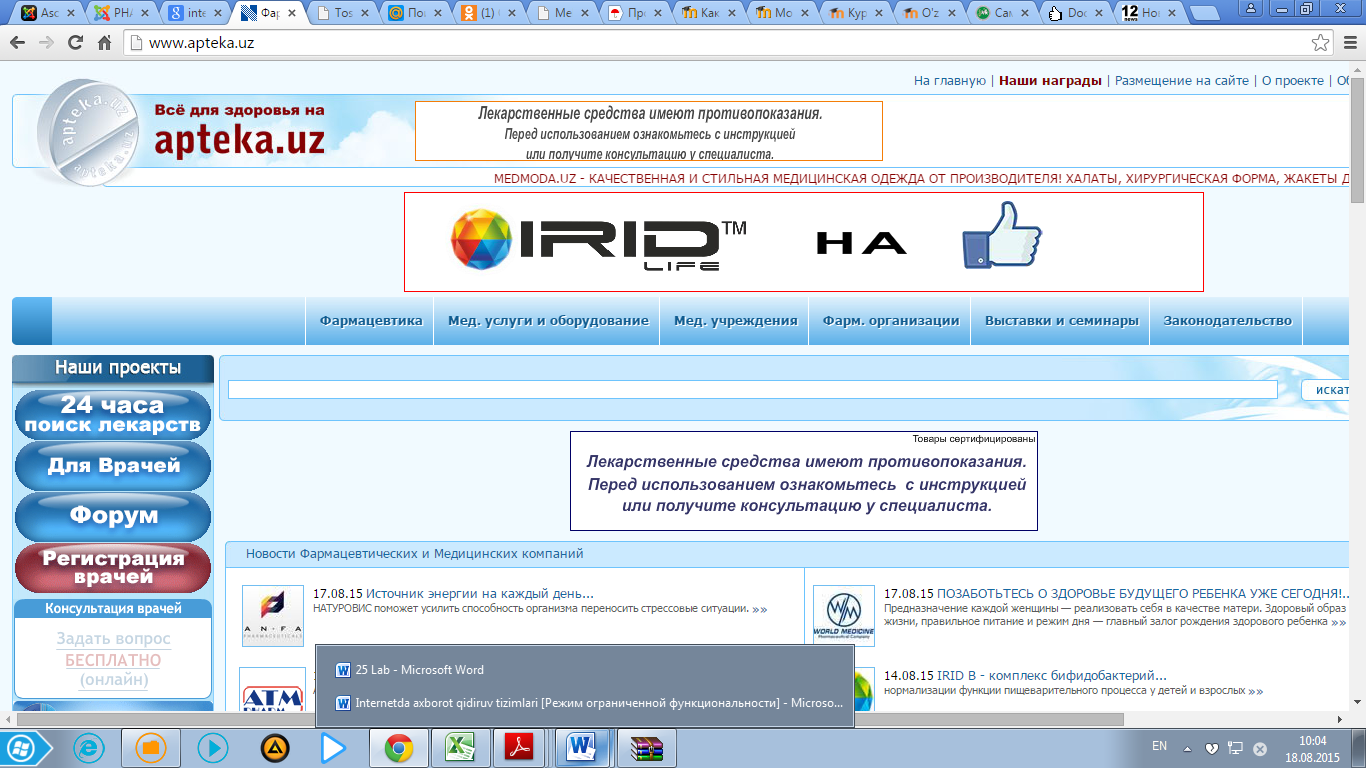
Task: Open Adobe Reader from the taskbar
Action: click(520, 748)
